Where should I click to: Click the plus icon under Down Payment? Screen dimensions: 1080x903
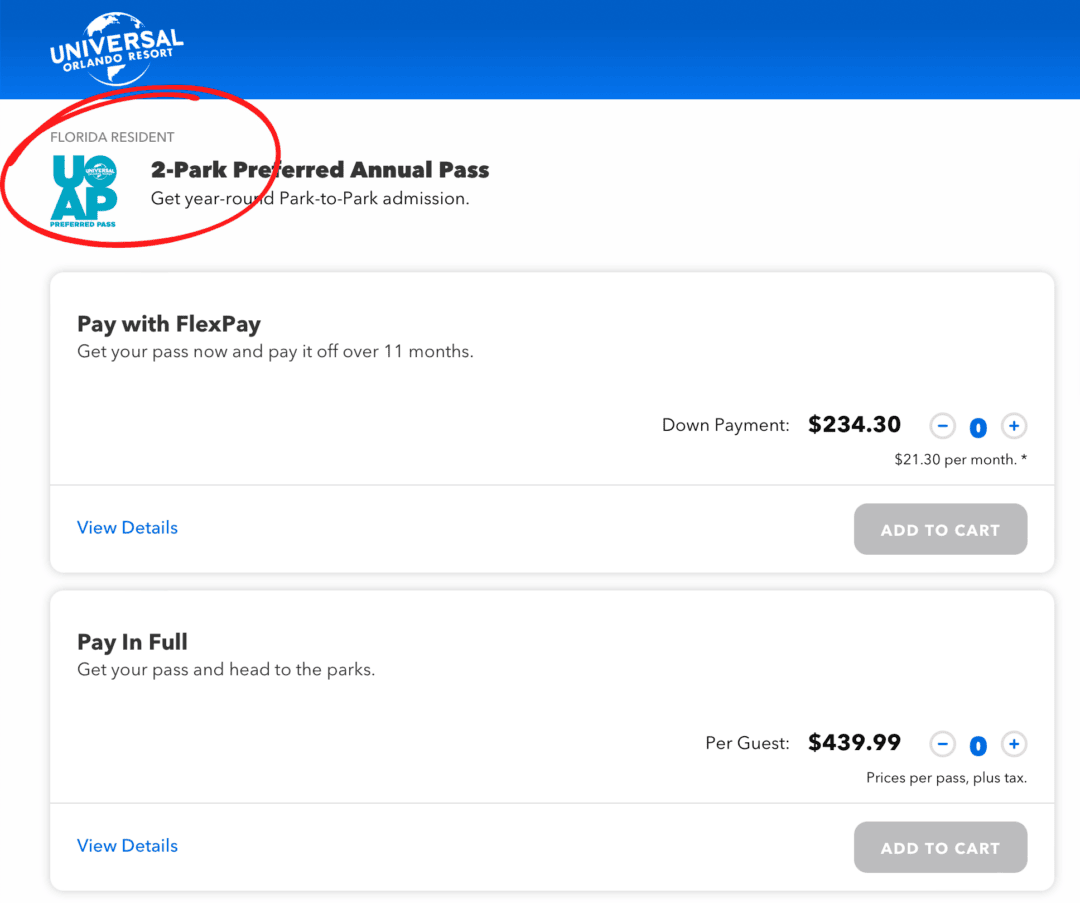pyautogui.click(x=1014, y=426)
